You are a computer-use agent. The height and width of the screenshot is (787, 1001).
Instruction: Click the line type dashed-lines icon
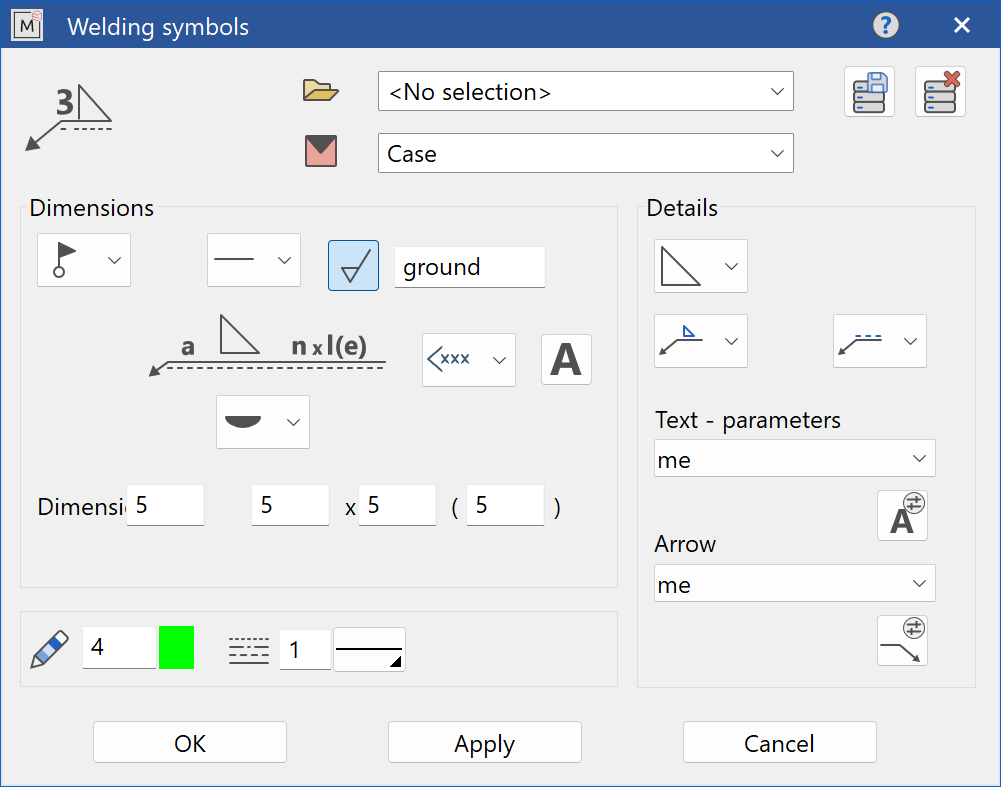(249, 650)
